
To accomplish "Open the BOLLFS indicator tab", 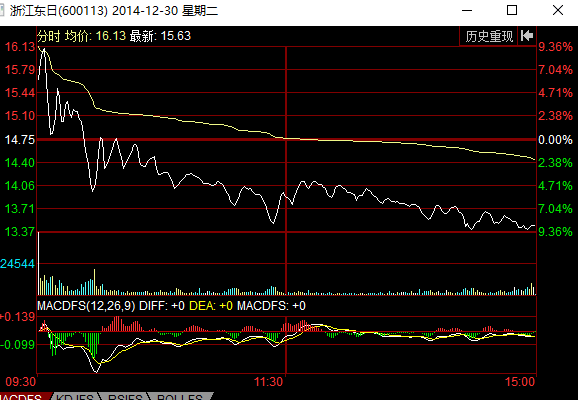I will pos(180,397).
